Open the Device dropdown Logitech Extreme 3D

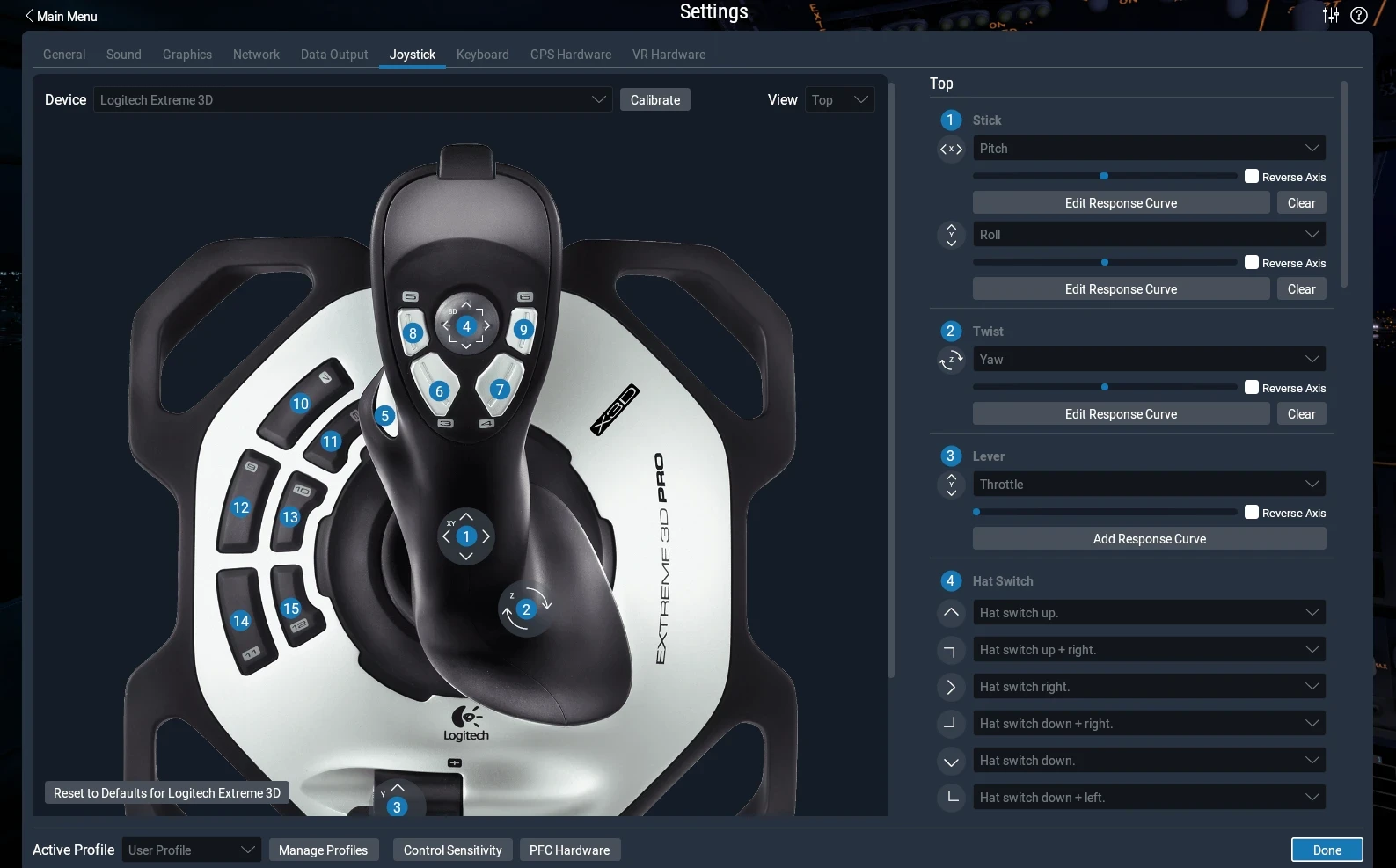(353, 99)
